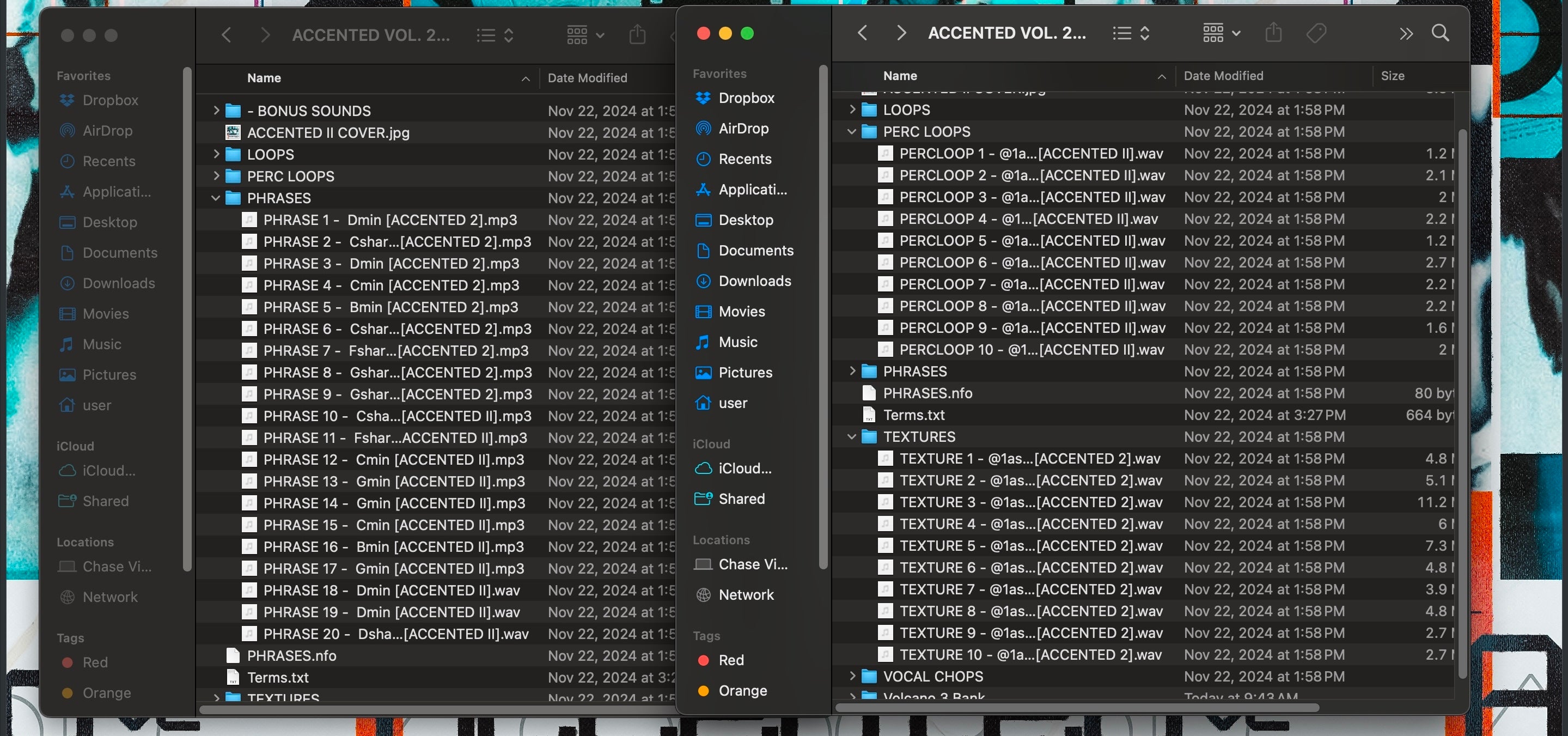The image size is (1568, 736).
Task: Click the Share icon in front window toolbar
Action: click(x=1273, y=33)
